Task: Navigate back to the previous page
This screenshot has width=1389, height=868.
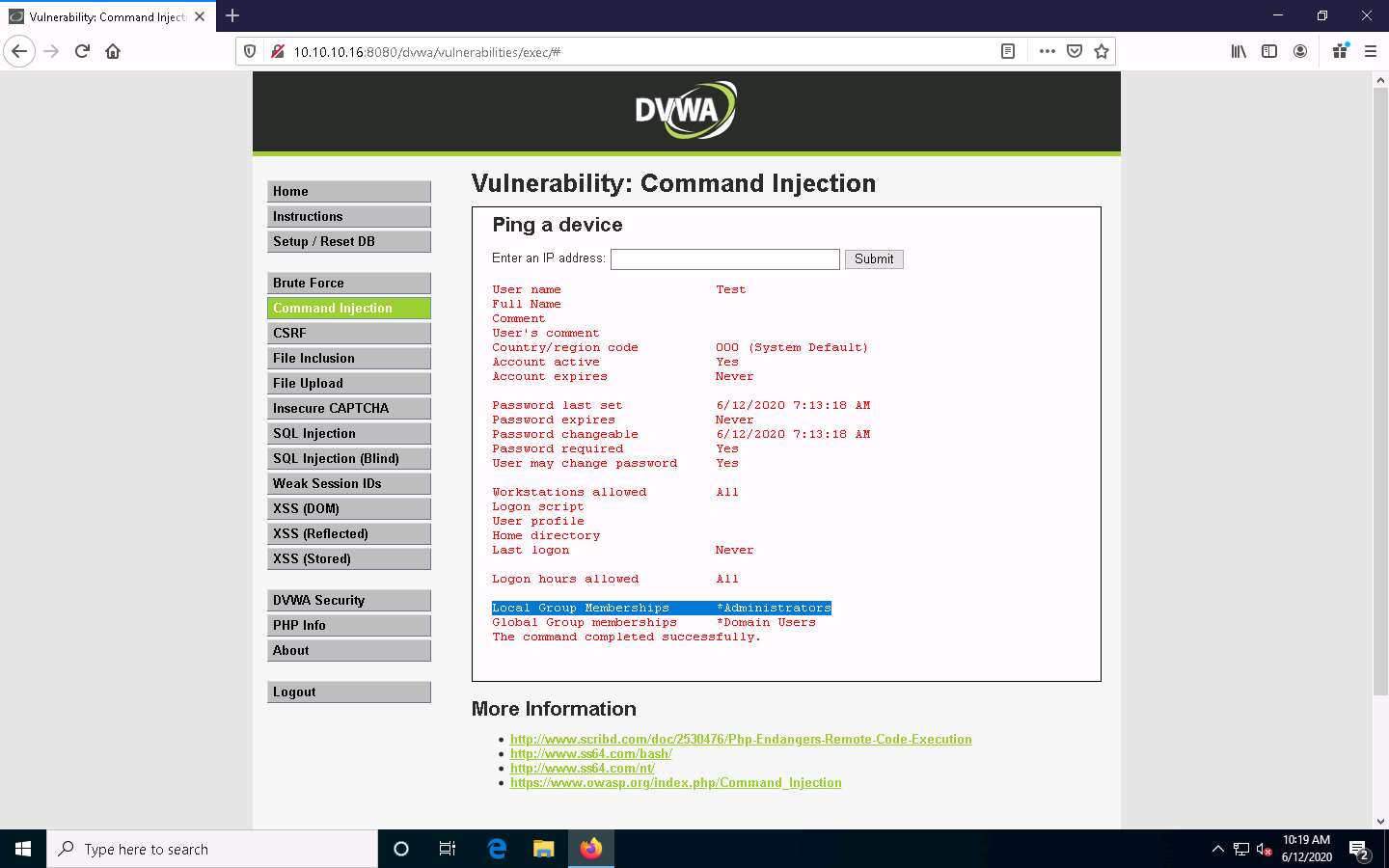Action: click(x=19, y=51)
